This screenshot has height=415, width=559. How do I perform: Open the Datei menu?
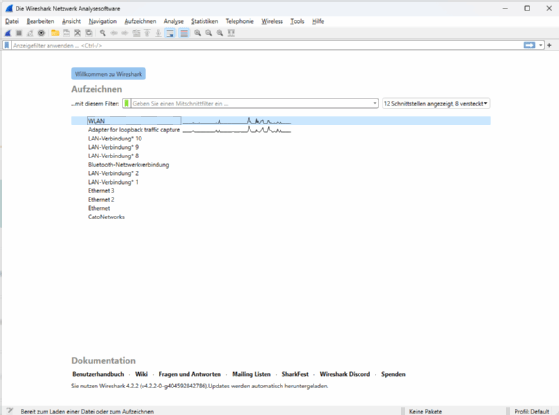tap(12, 21)
